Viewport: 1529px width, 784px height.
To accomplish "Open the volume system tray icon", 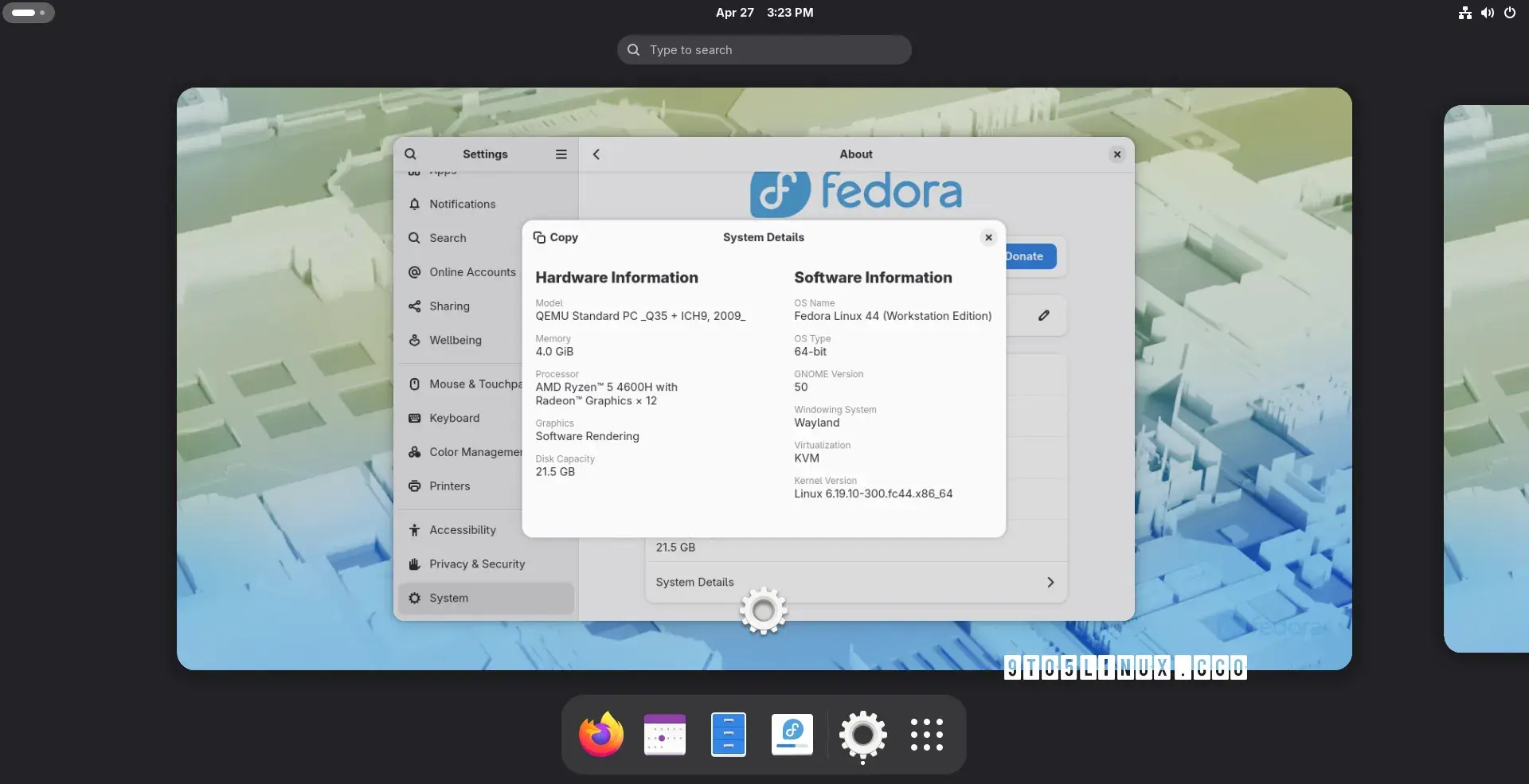I will (1488, 13).
